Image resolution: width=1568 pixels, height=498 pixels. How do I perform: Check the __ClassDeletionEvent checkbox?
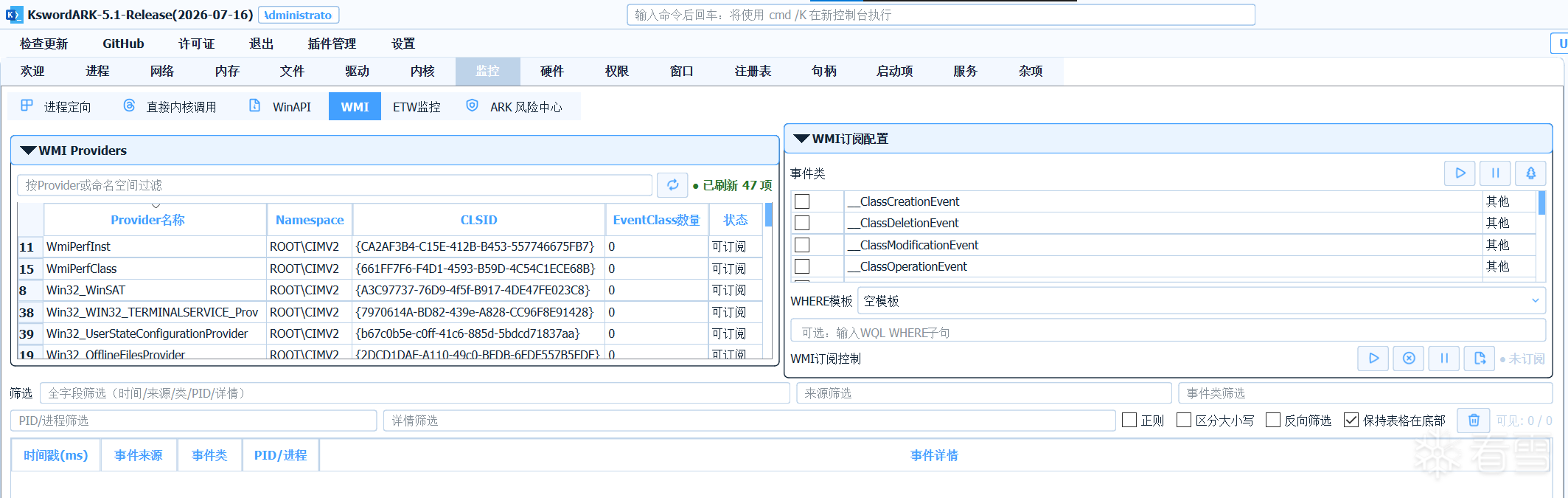pos(802,223)
